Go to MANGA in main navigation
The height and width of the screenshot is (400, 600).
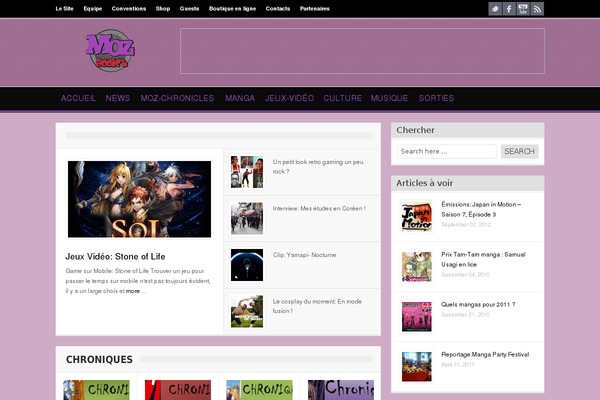(240, 98)
